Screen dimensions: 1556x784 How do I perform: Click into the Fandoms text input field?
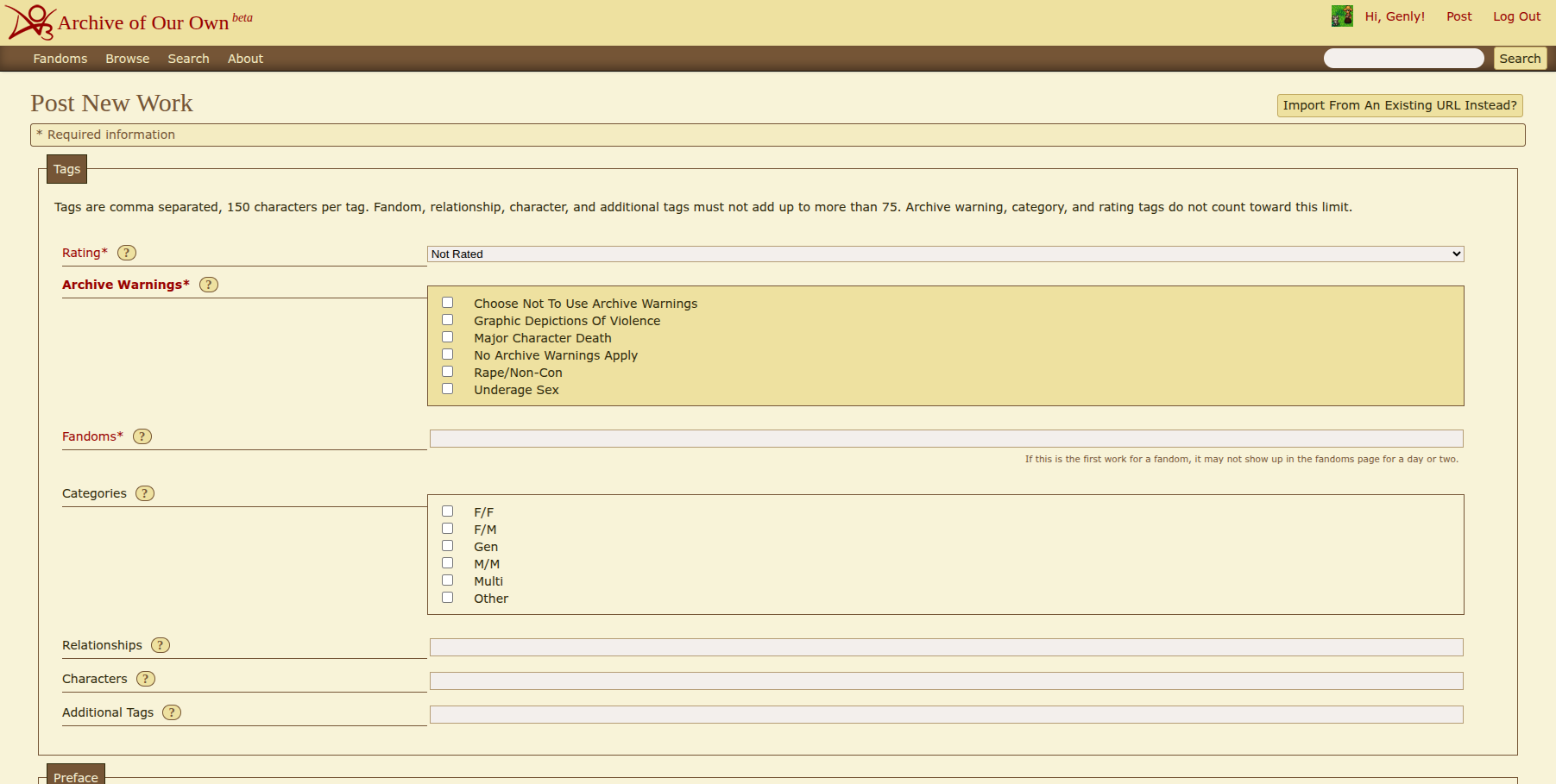[946, 438]
